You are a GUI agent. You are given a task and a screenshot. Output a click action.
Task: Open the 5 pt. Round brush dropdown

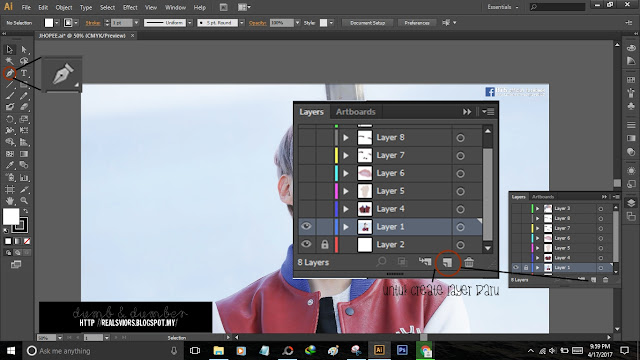[x=242, y=23]
